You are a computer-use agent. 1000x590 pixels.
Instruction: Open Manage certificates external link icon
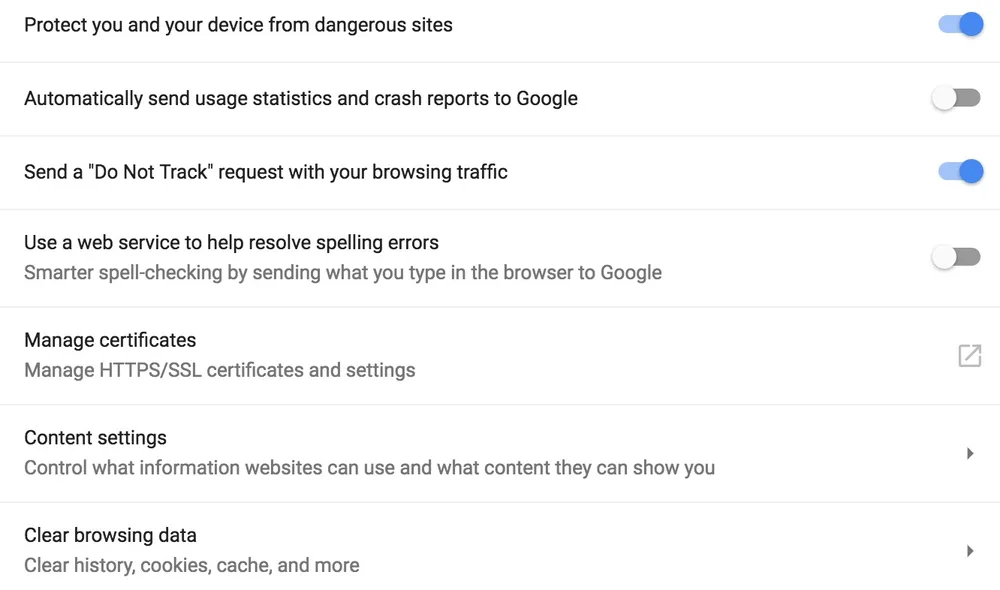[969, 355]
